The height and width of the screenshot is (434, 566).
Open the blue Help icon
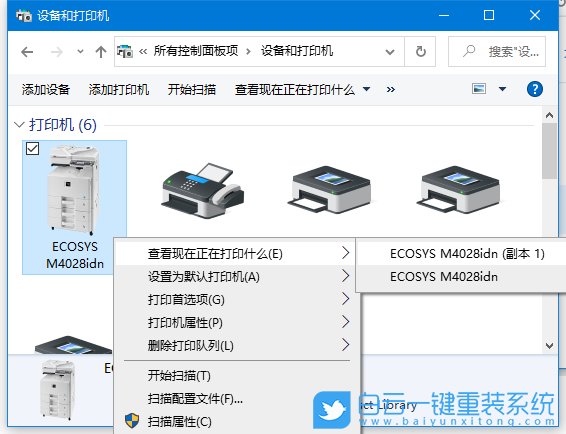(535, 89)
